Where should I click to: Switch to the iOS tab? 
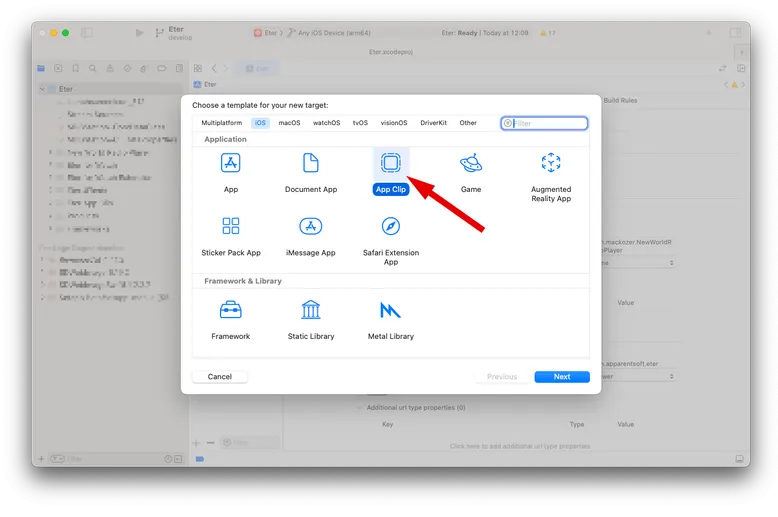point(260,123)
